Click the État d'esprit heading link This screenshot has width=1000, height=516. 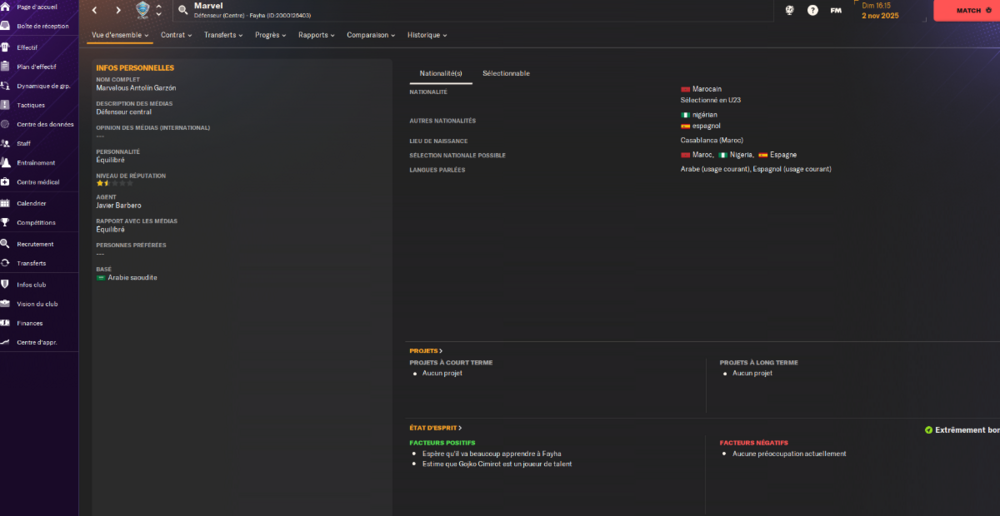435,428
